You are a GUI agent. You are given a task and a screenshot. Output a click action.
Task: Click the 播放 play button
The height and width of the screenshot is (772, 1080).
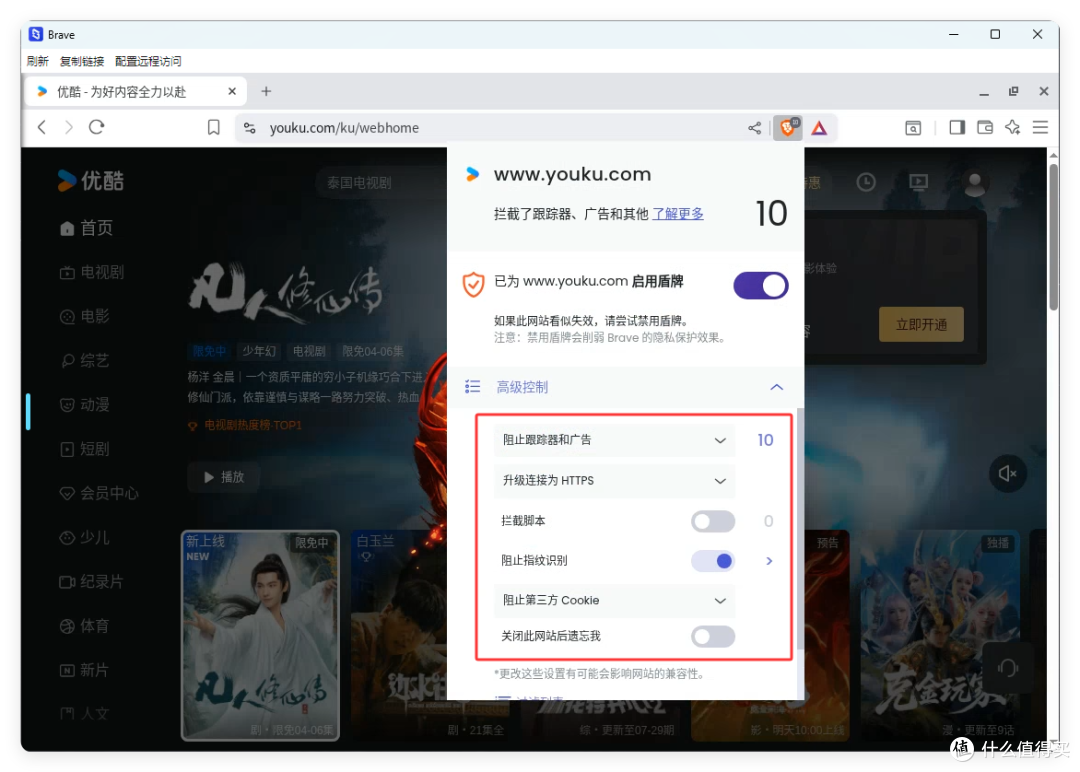pyautogui.click(x=224, y=477)
